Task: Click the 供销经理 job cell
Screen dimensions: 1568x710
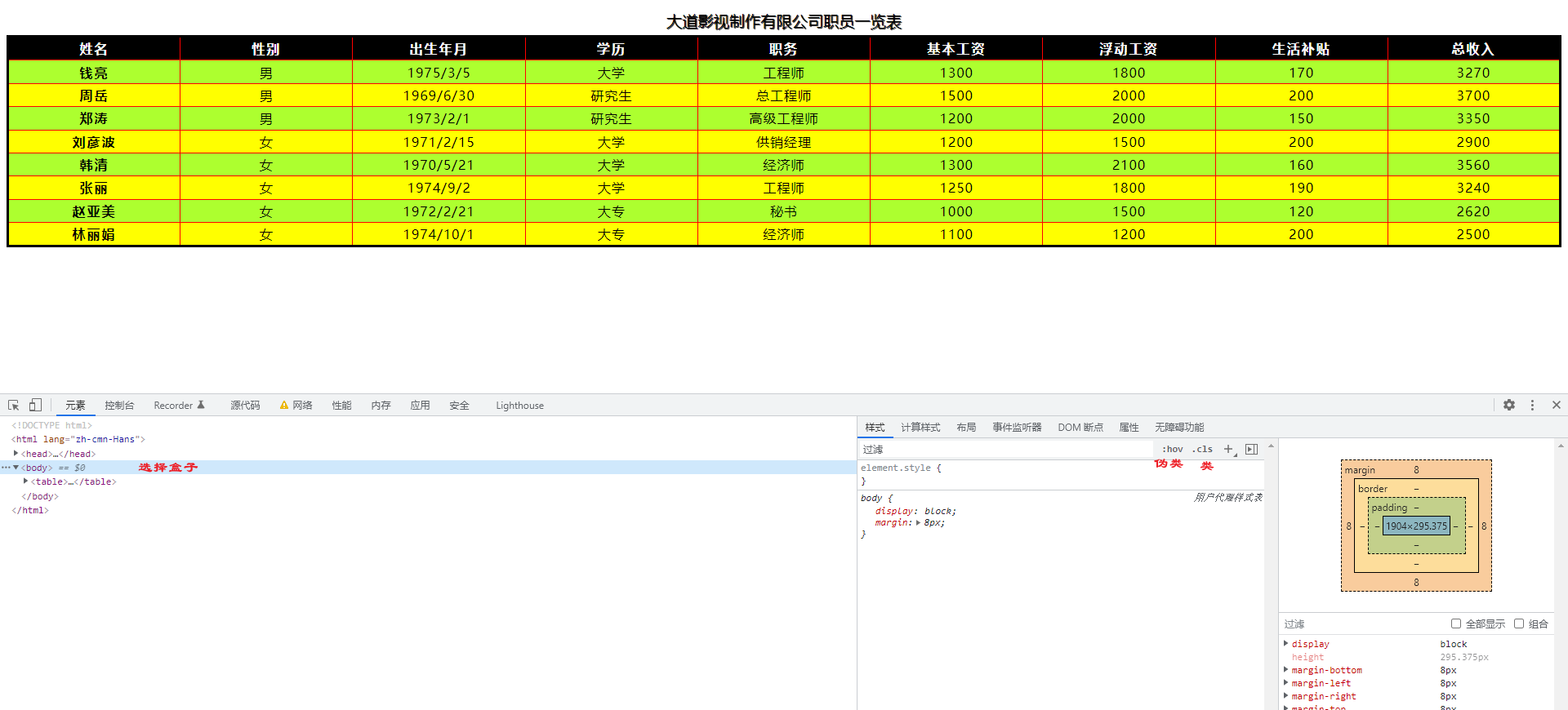Action: click(x=783, y=142)
